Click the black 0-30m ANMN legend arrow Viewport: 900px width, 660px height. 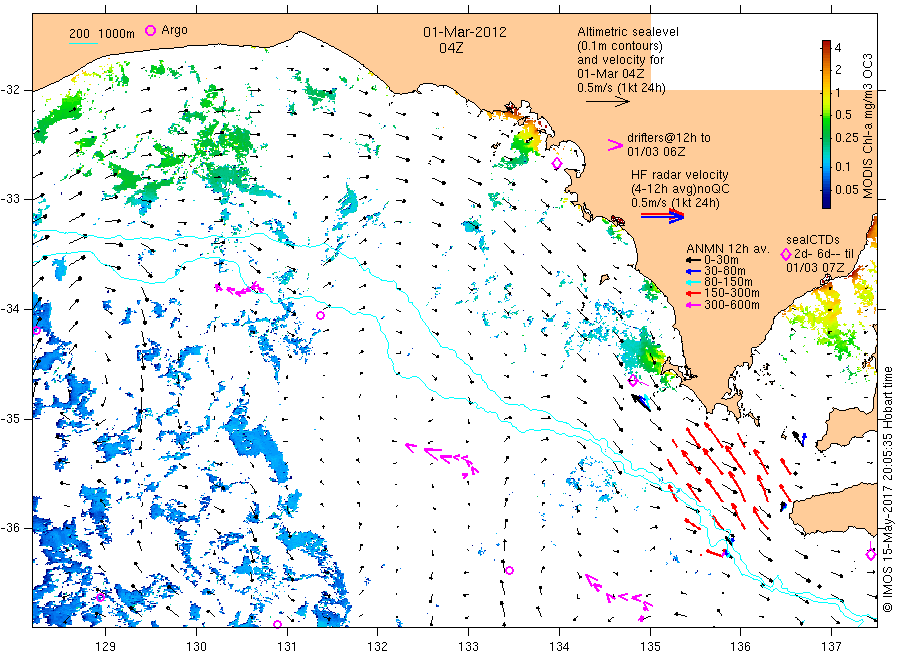(693, 260)
